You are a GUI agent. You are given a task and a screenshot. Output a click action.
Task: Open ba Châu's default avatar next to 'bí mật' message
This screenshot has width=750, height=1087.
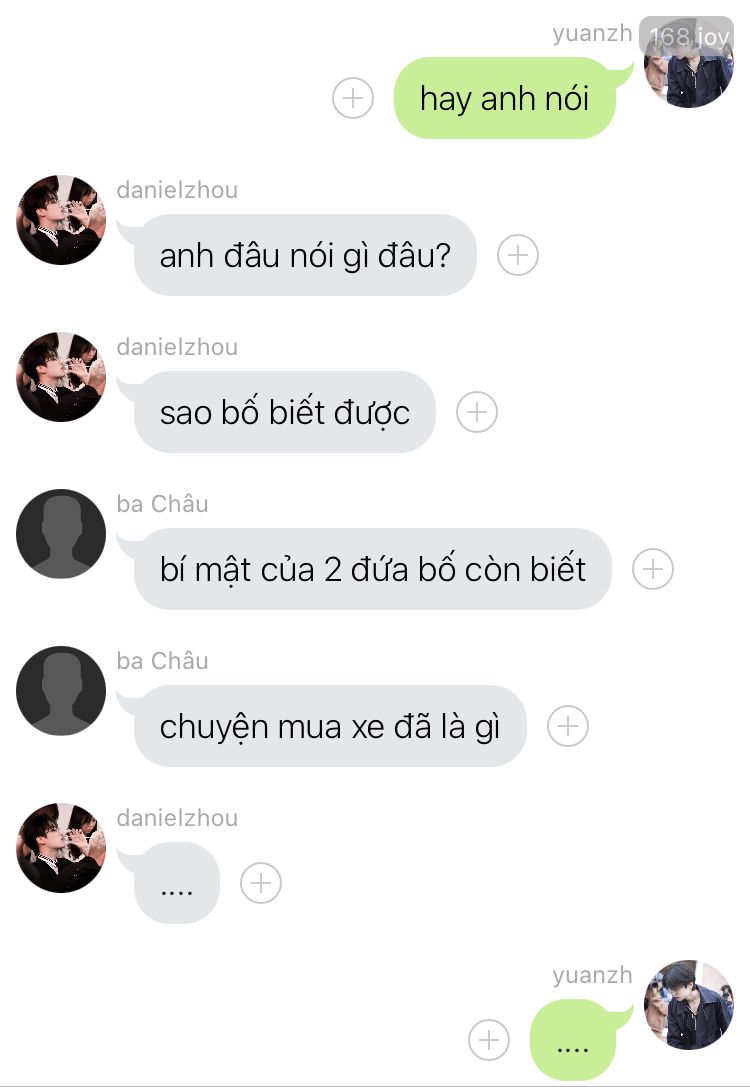coord(61,534)
